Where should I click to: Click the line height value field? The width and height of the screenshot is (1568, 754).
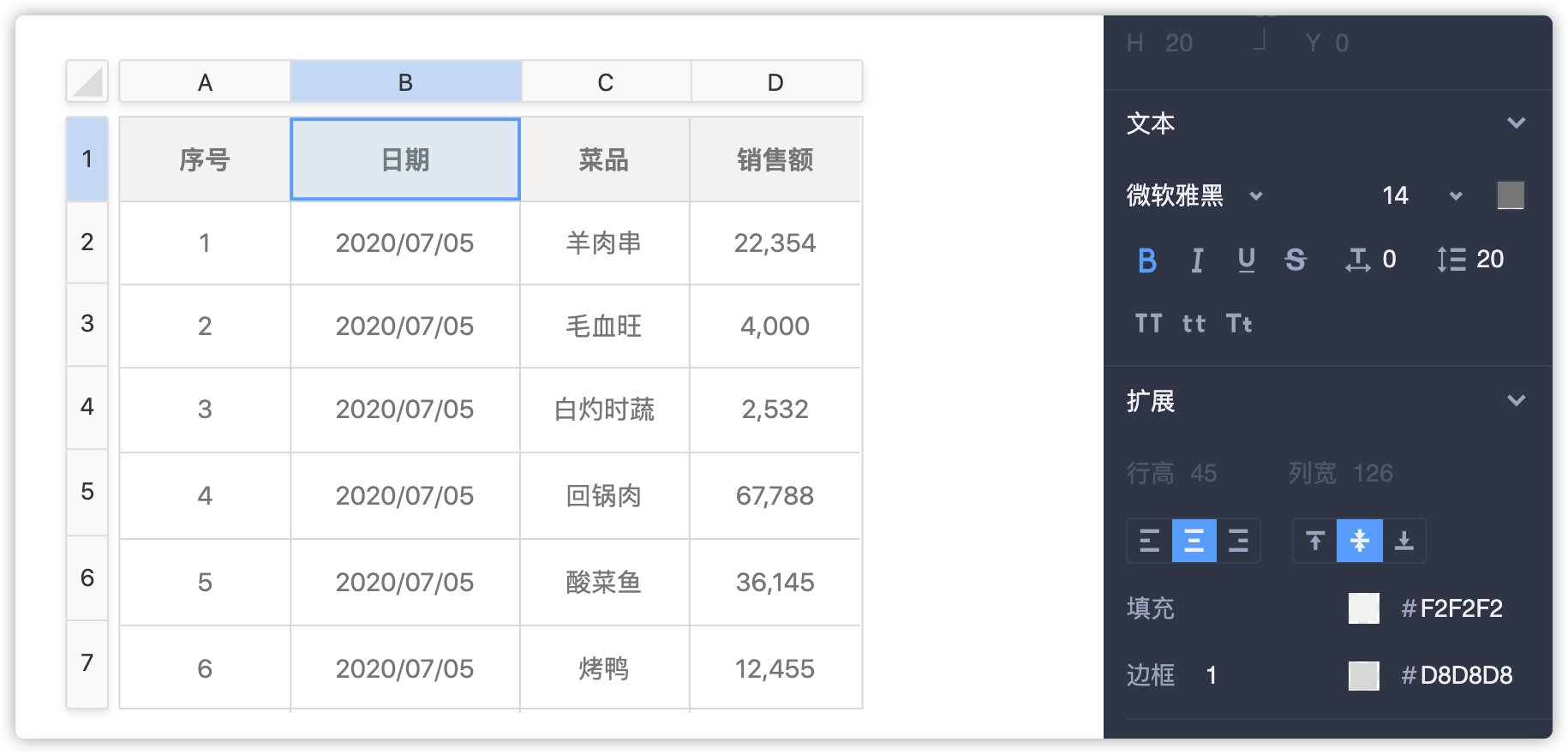1489,260
